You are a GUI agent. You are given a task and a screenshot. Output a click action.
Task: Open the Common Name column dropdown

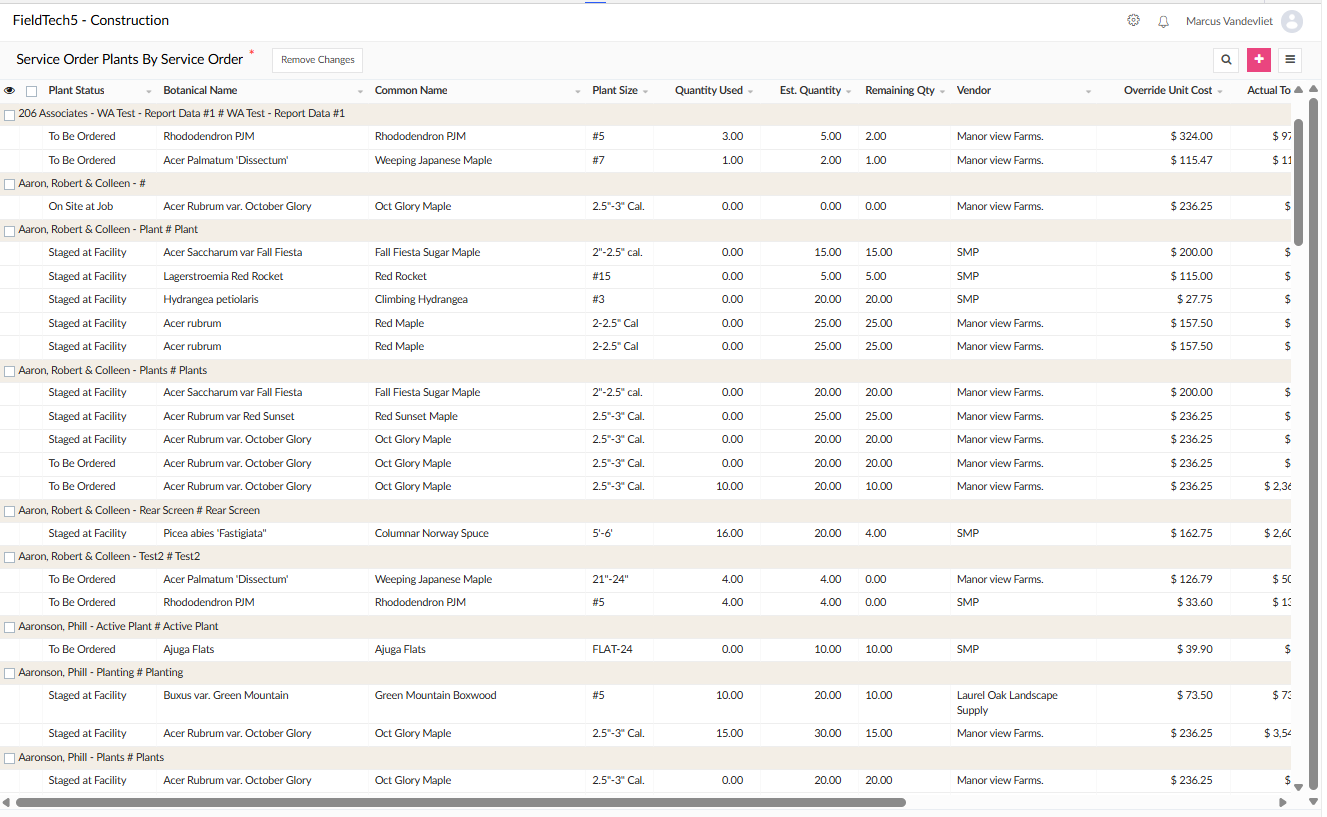point(578,92)
